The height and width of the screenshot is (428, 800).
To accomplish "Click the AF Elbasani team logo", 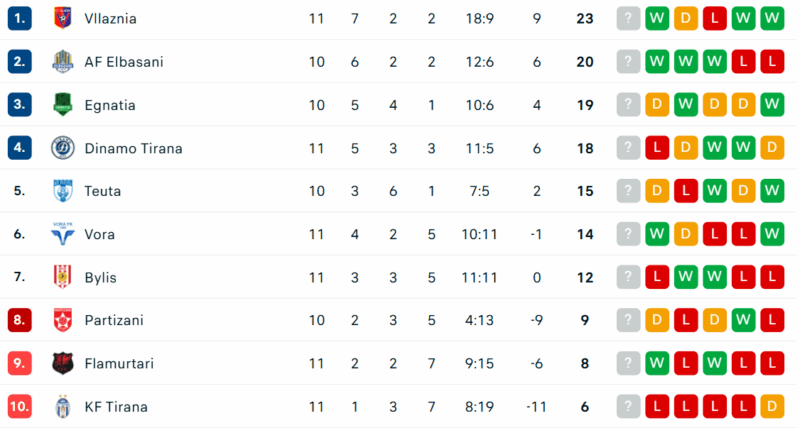I will (x=63, y=61).
